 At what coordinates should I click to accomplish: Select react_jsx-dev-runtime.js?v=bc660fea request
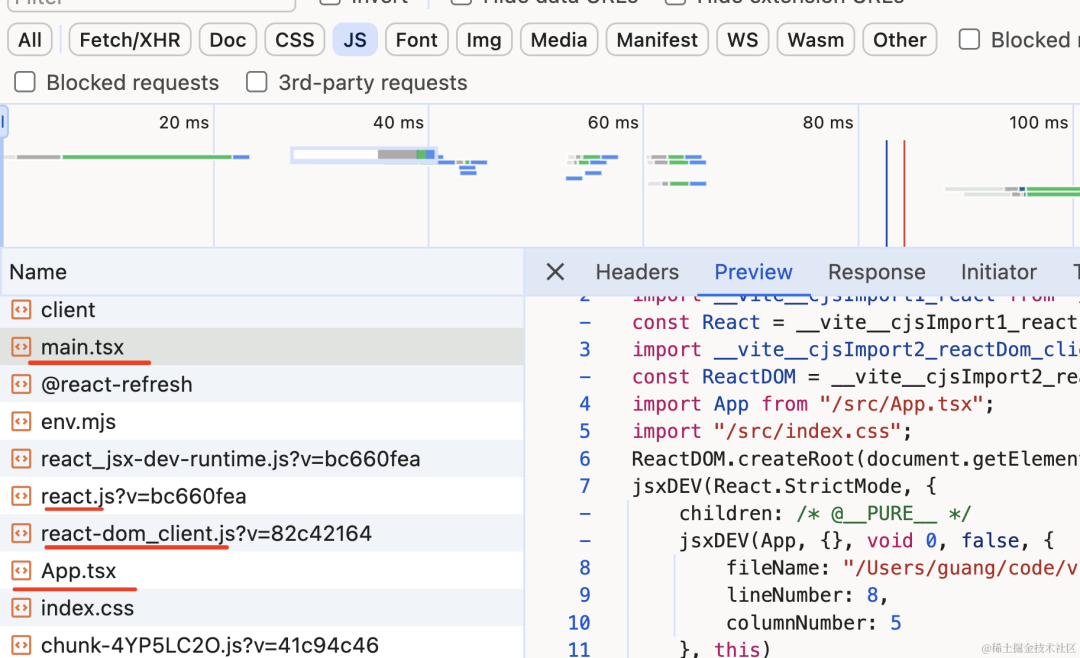tap(262, 458)
